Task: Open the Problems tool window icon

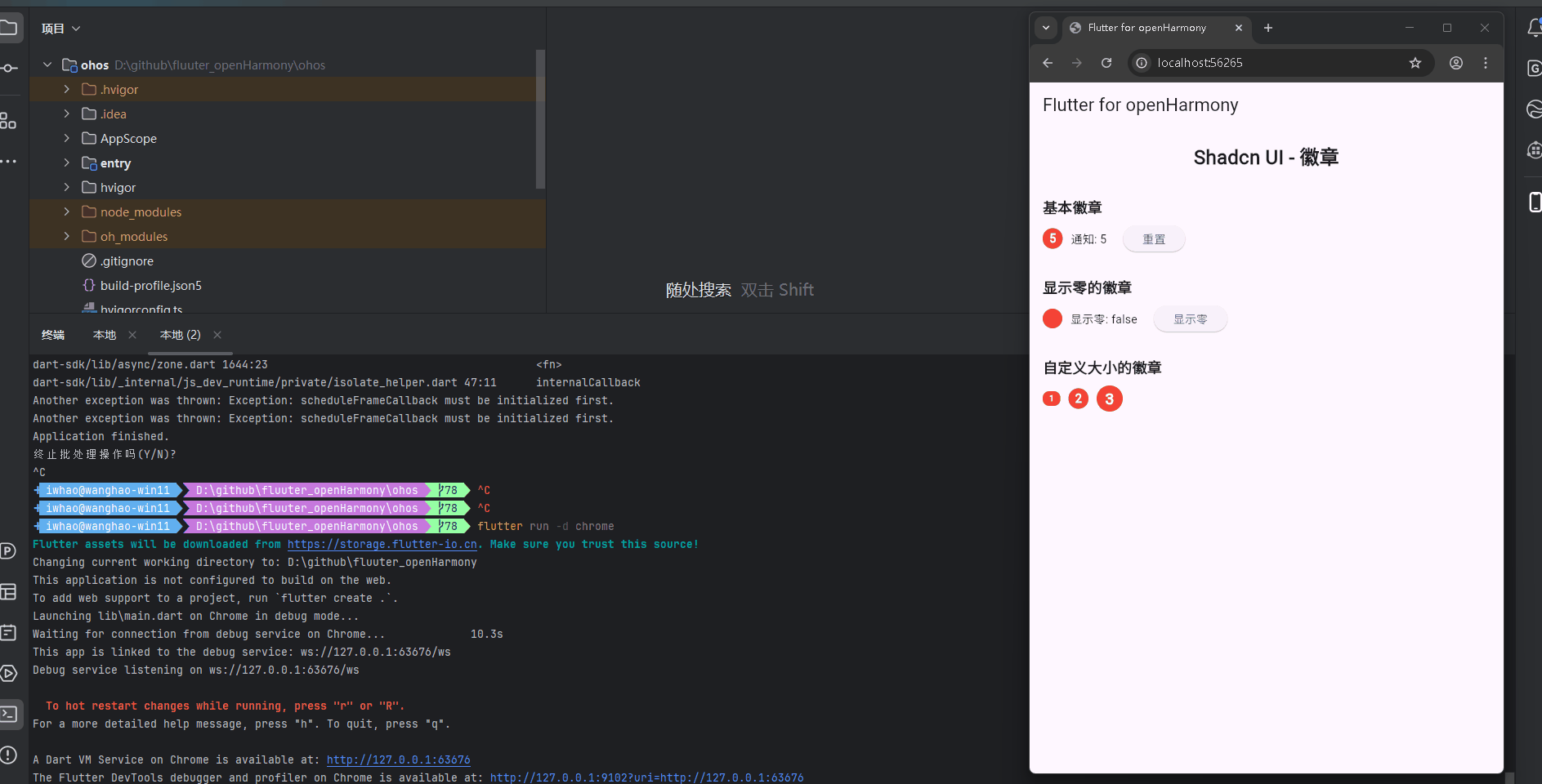Action: click(8, 755)
